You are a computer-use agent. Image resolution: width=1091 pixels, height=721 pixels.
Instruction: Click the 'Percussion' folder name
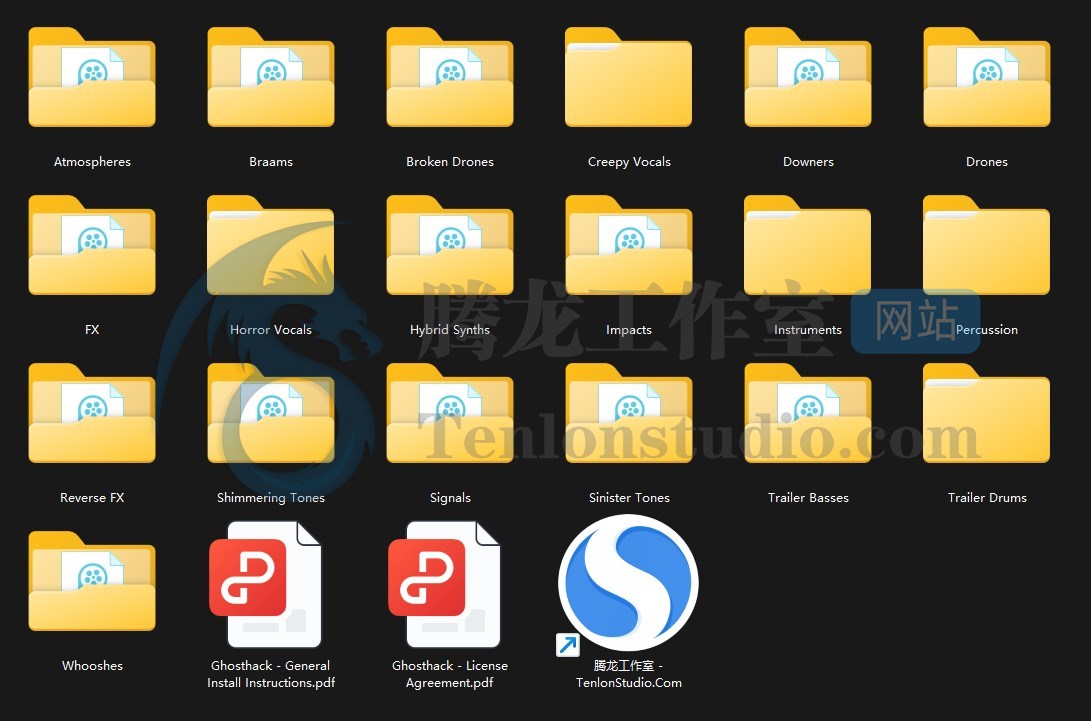987,329
